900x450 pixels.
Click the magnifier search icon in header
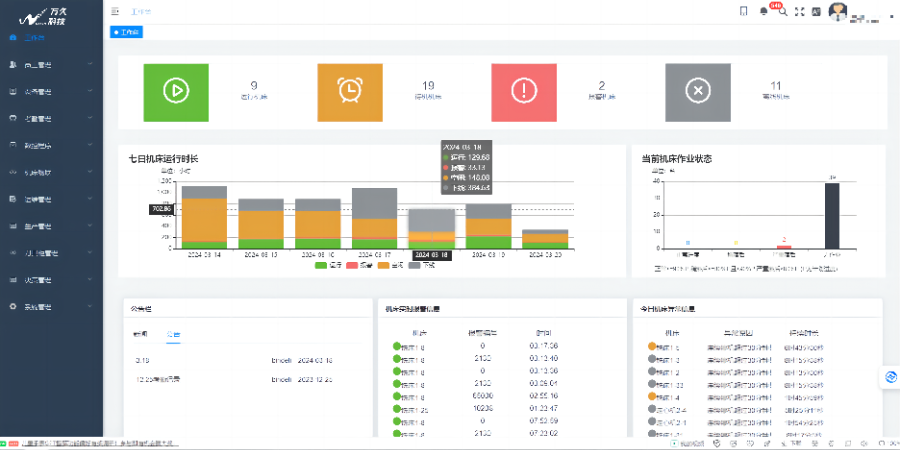(x=782, y=11)
